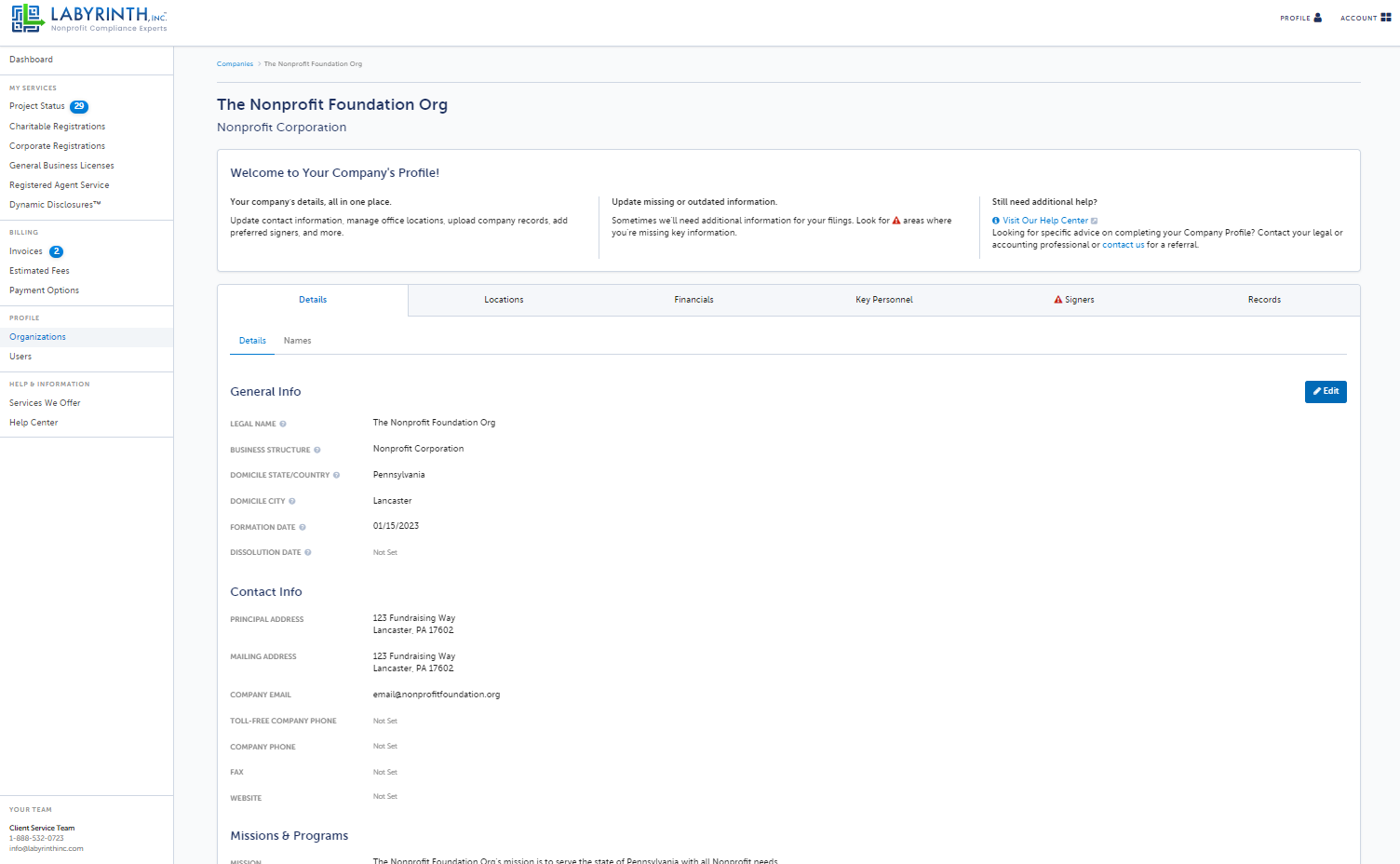Click the Labyrinth Inc. logo
Image resolution: width=1400 pixels, height=864 pixels.
click(89, 18)
